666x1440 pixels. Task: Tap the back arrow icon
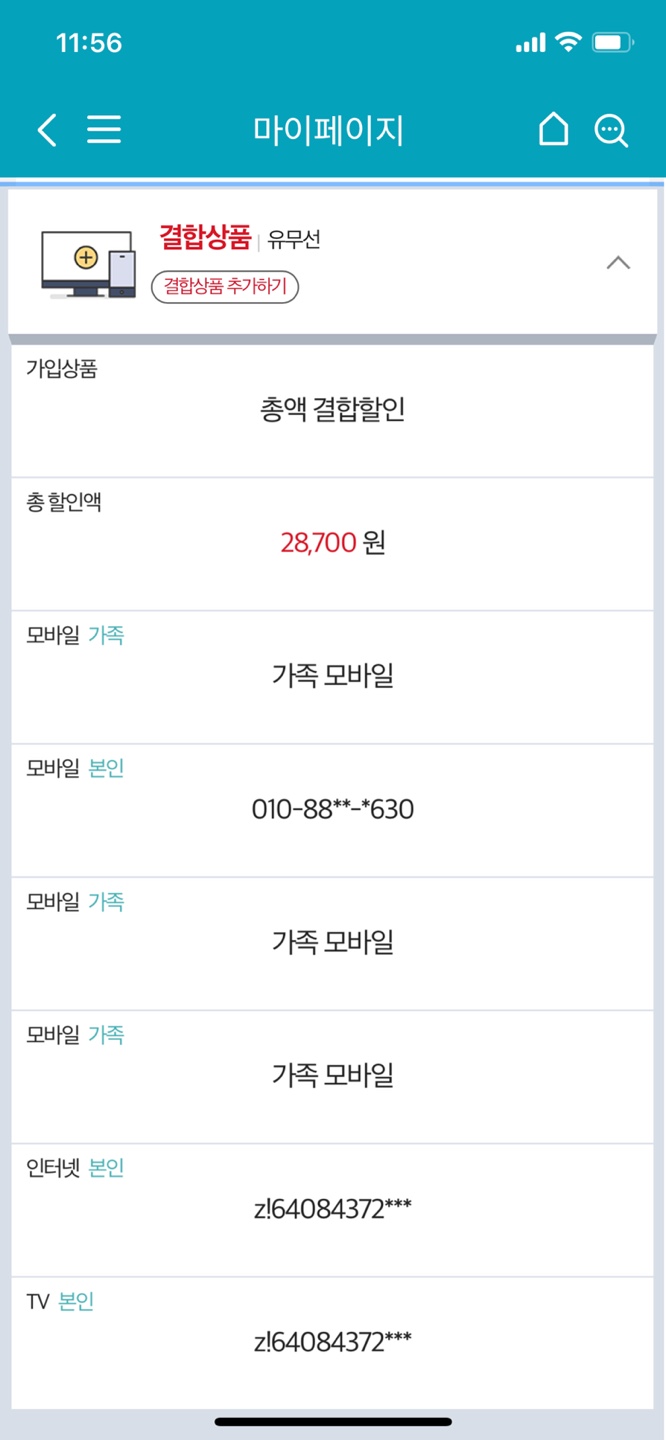click(47, 130)
